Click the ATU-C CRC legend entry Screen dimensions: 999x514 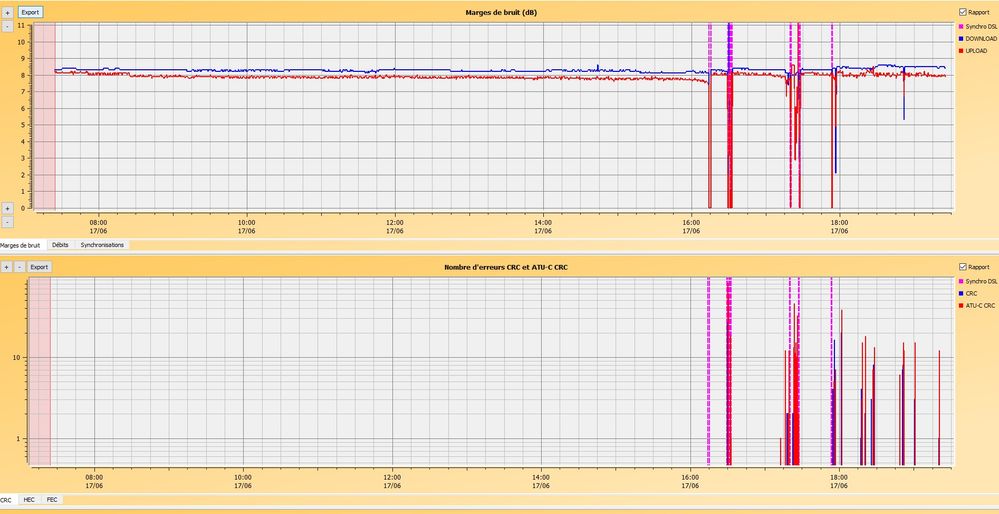[980, 305]
